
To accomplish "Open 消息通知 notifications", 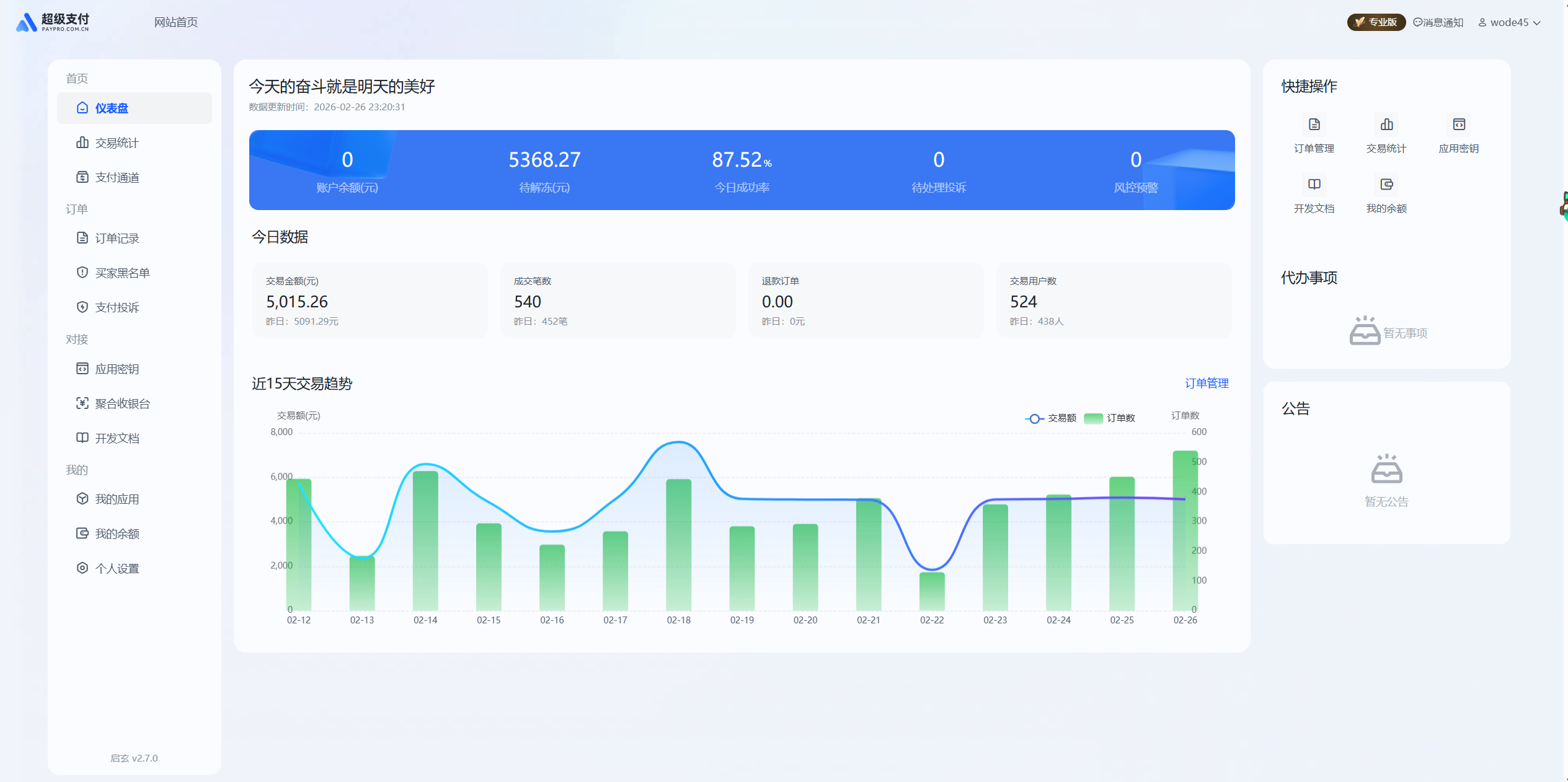I will point(1438,22).
